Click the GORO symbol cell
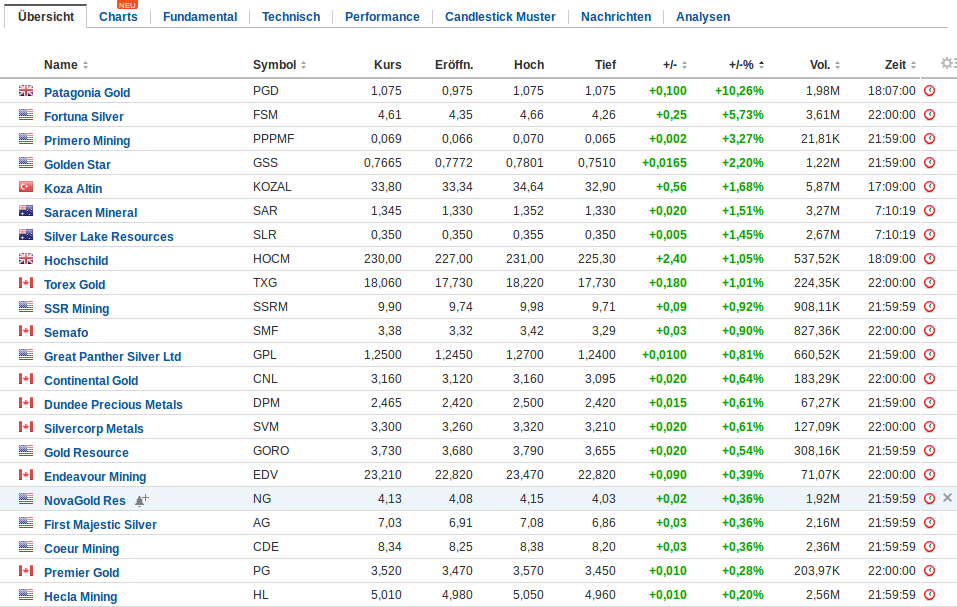Screen dimensions: 957x607 pyautogui.click(x=271, y=451)
